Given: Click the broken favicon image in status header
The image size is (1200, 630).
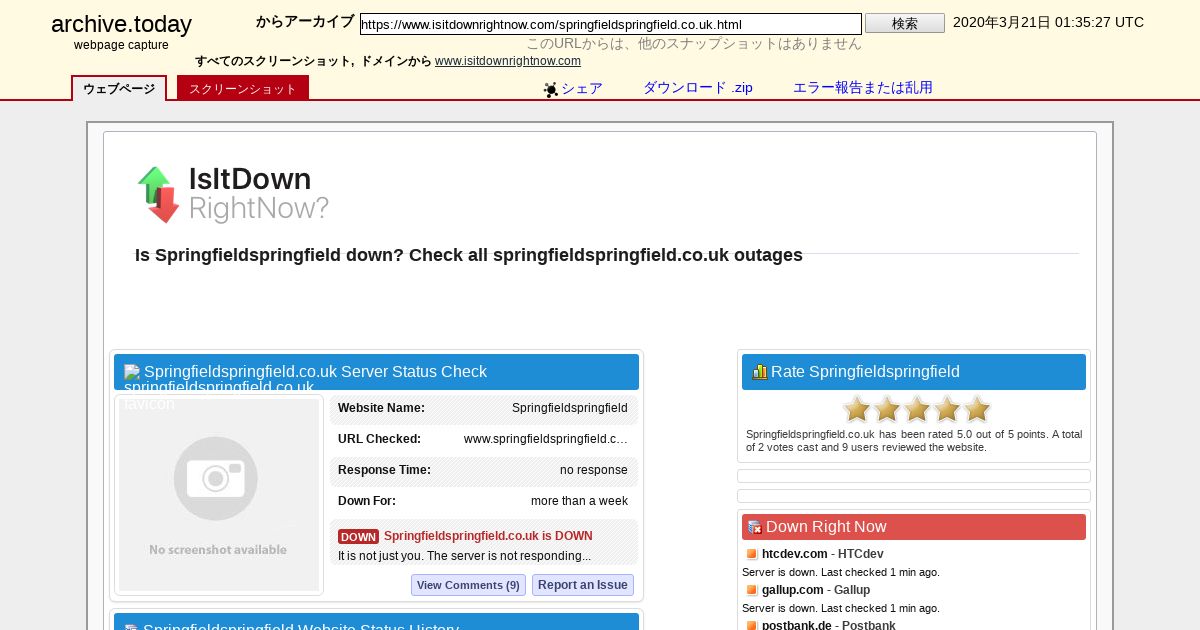Looking at the screenshot, I should pyautogui.click(x=131, y=372).
